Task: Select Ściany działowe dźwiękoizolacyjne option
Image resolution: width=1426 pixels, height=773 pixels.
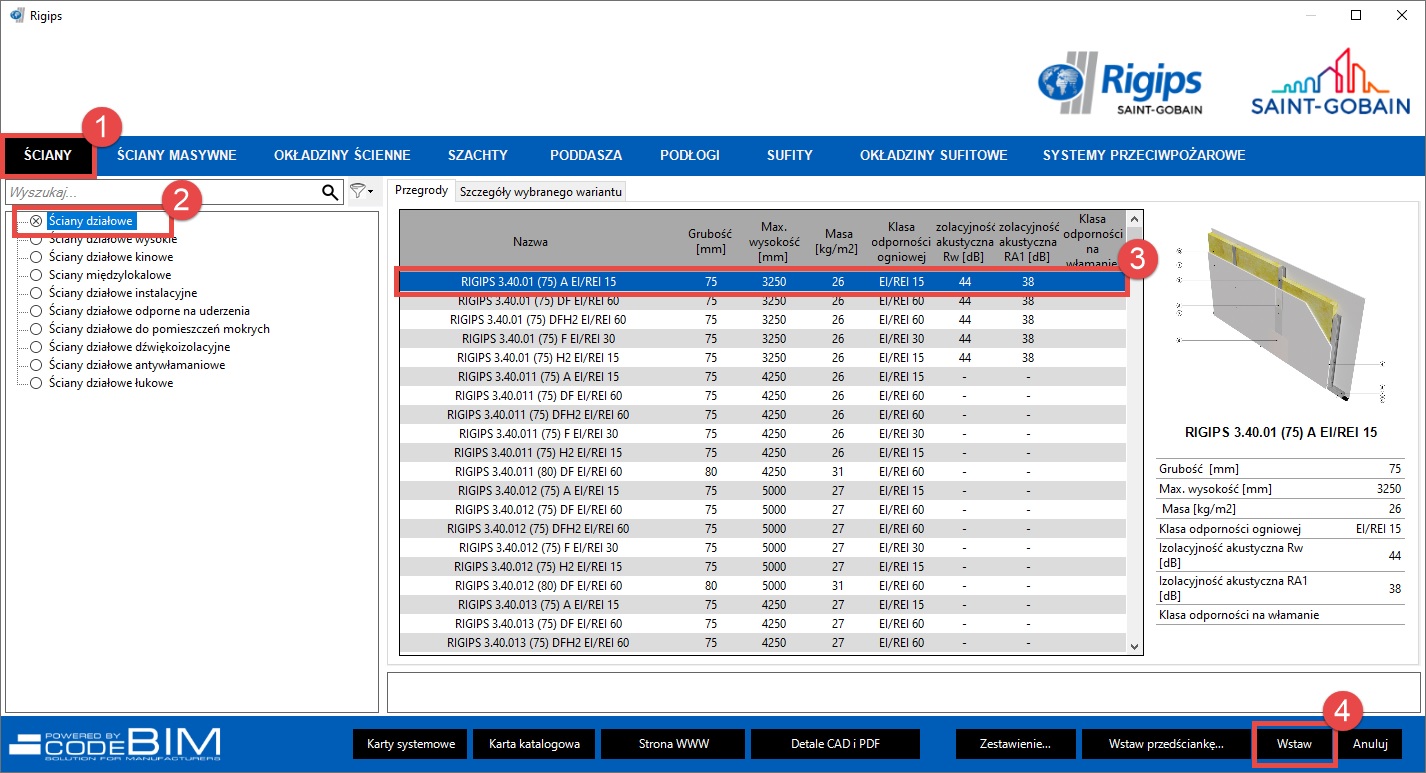Action: [x=130, y=347]
